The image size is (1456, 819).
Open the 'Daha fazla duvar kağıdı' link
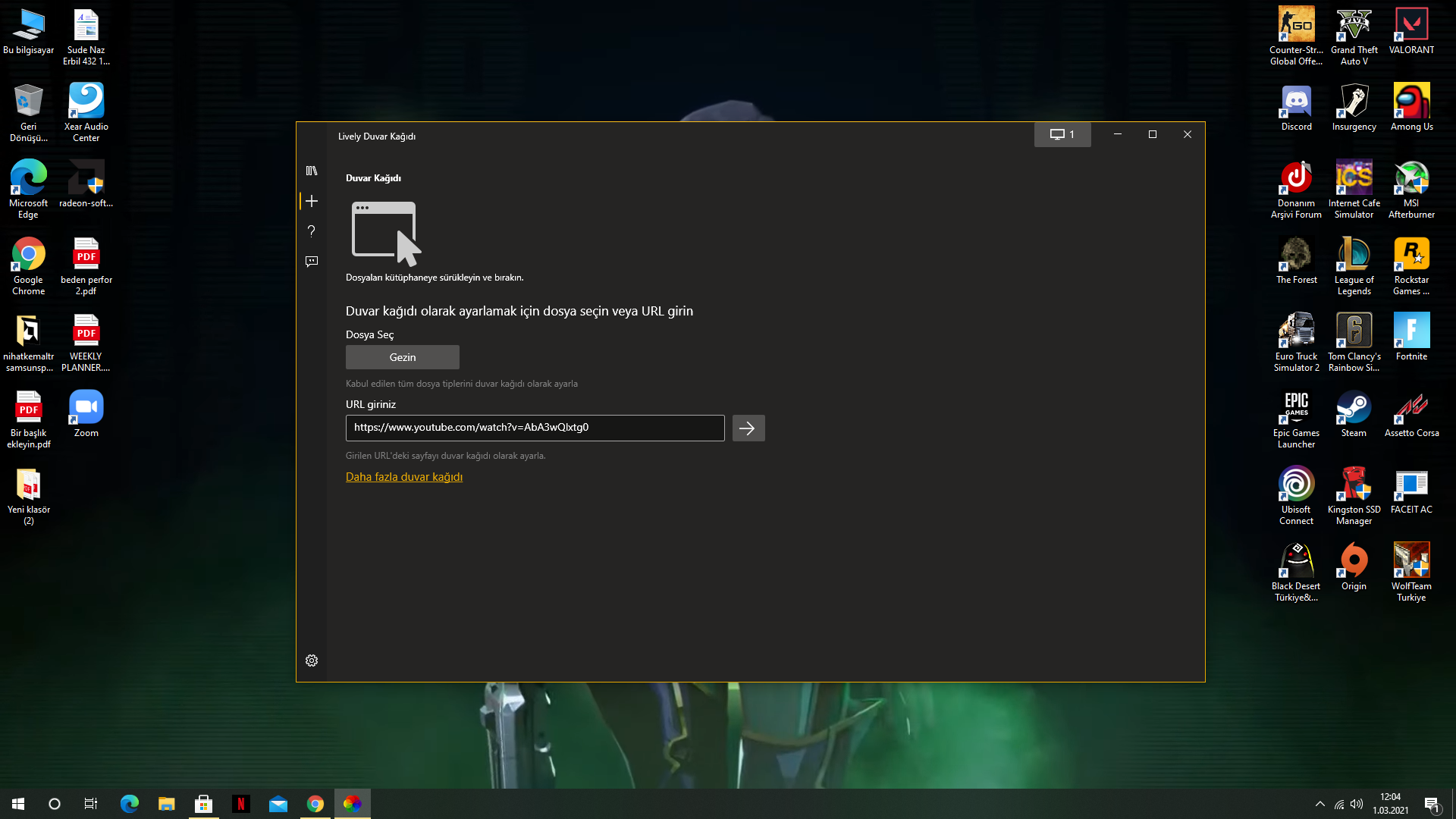pyautogui.click(x=404, y=477)
